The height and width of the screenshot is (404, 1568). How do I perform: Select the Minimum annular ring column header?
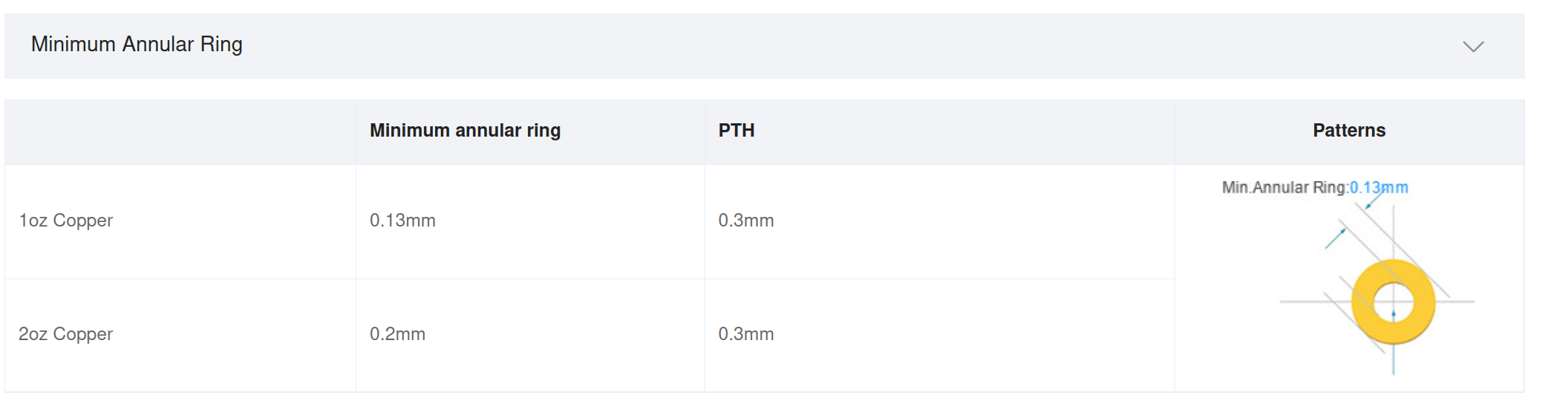[x=465, y=131]
